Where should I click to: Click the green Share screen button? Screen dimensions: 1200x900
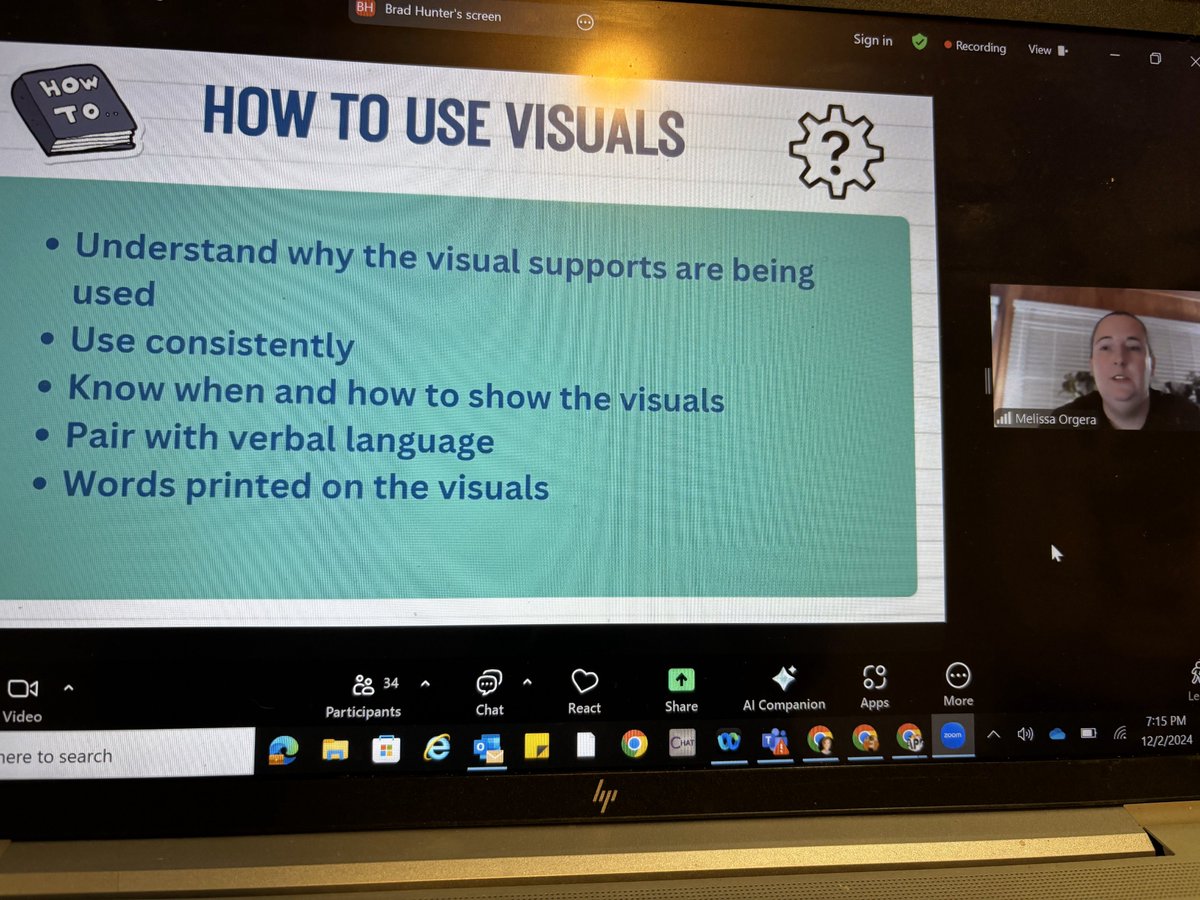(x=681, y=690)
